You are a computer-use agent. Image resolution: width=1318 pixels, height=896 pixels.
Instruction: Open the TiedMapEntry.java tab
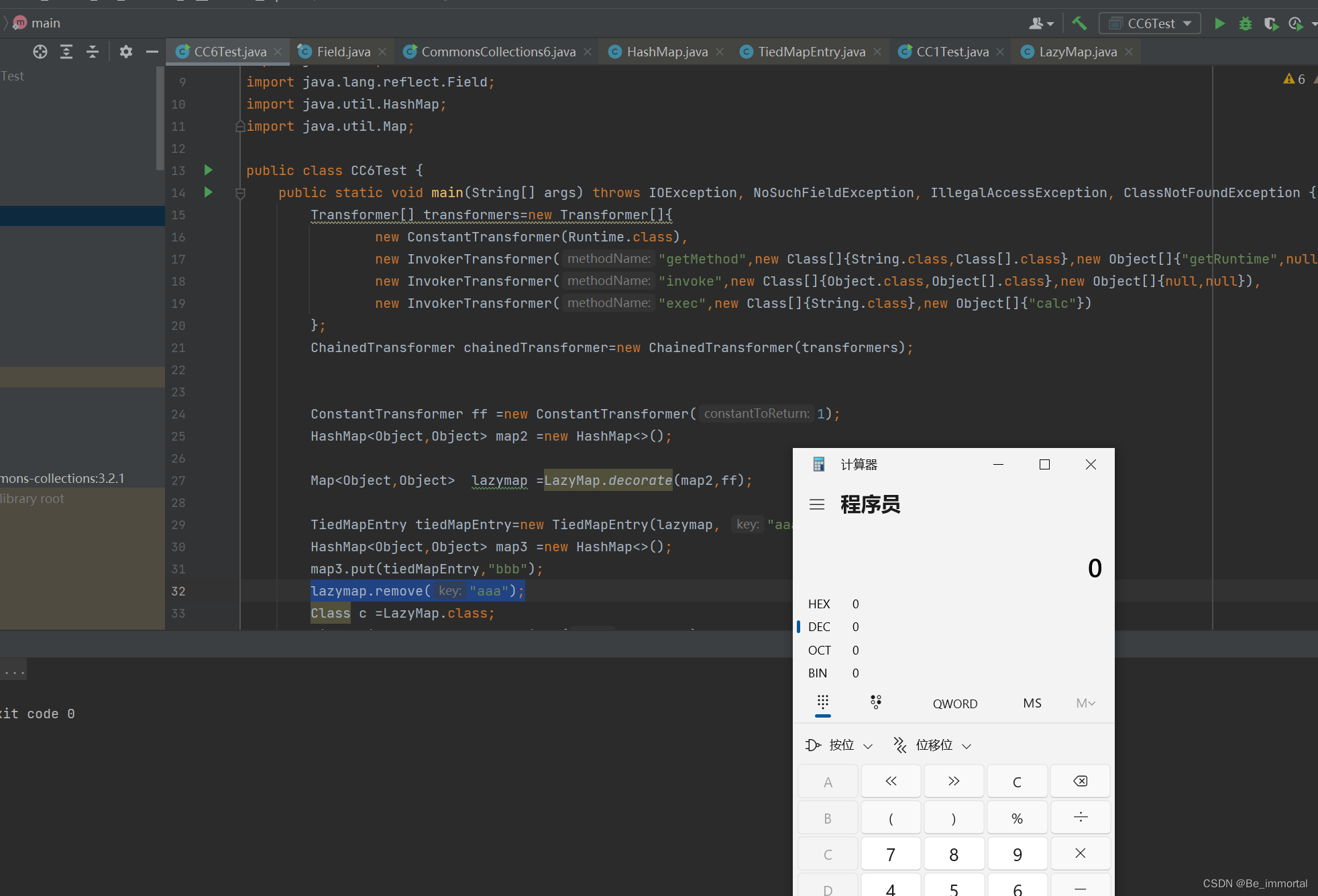811,52
